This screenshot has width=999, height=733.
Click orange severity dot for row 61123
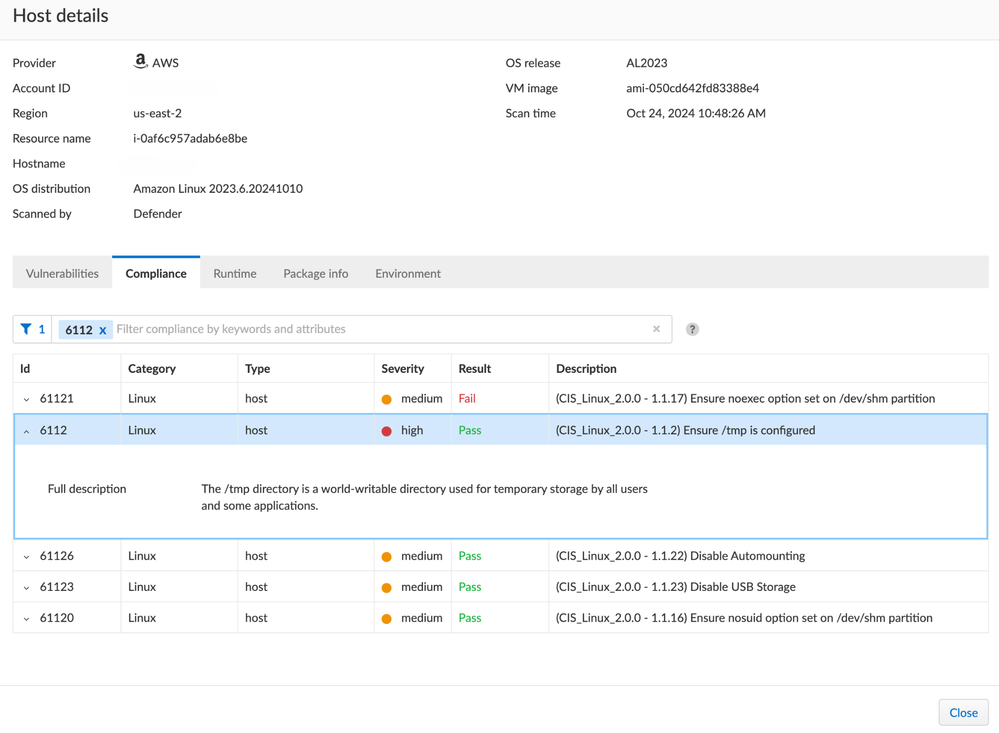pos(387,588)
